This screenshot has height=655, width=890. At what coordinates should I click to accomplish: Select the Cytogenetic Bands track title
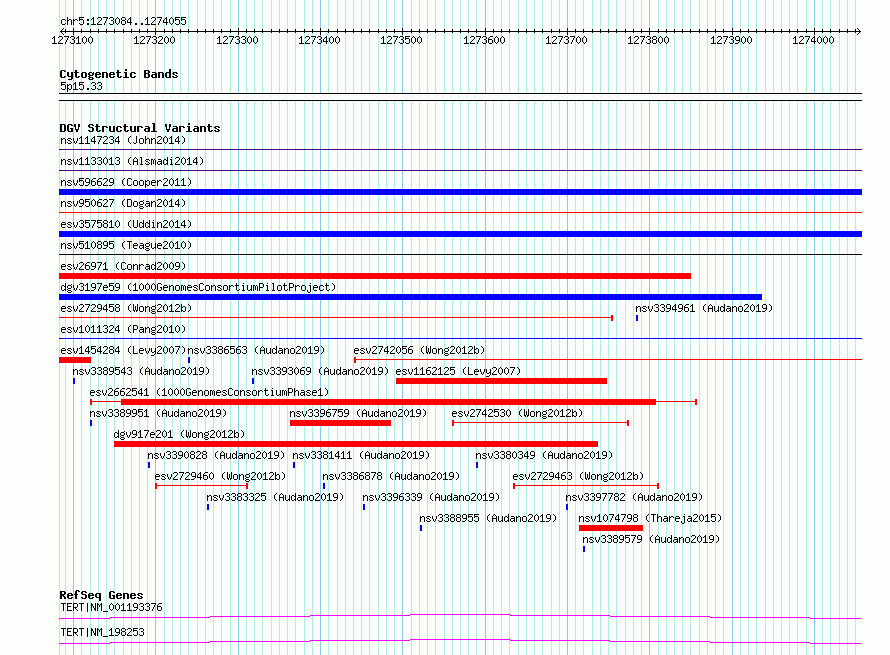[x=119, y=74]
